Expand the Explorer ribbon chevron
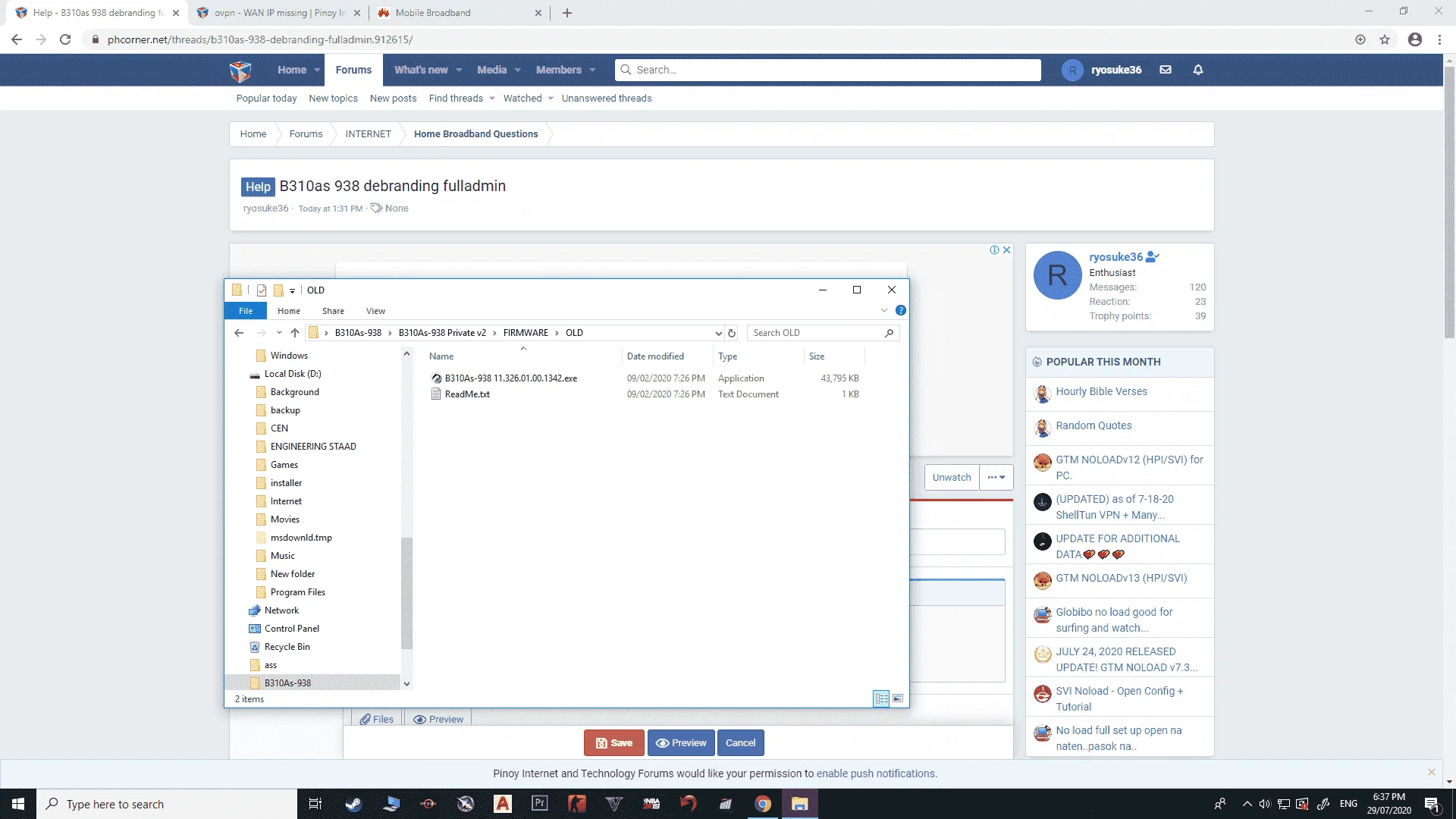Viewport: 1456px width, 819px height. tap(884, 311)
